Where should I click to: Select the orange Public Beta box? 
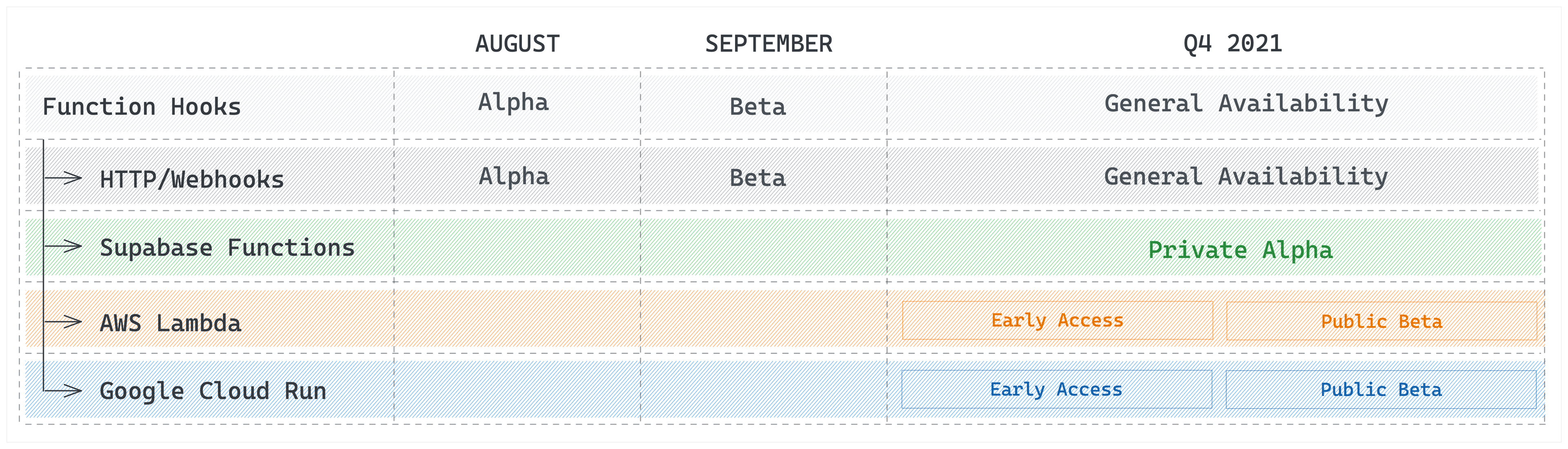tap(1381, 321)
